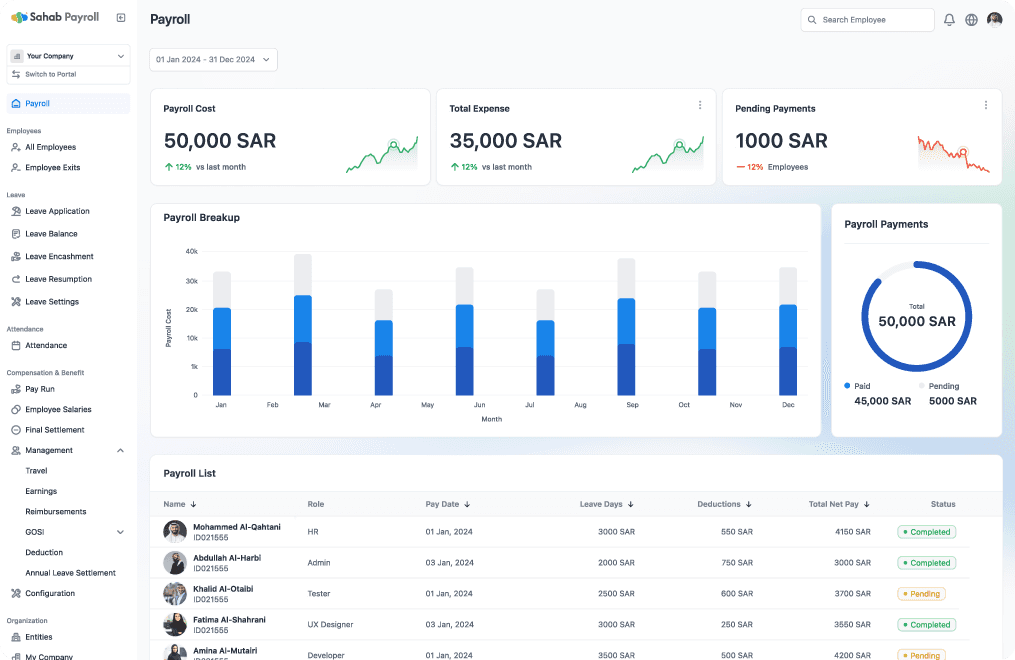Collapse the sidebar using the panel icon
This screenshot has width=1015, height=660.
pyautogui.click(x=121, y=17)
